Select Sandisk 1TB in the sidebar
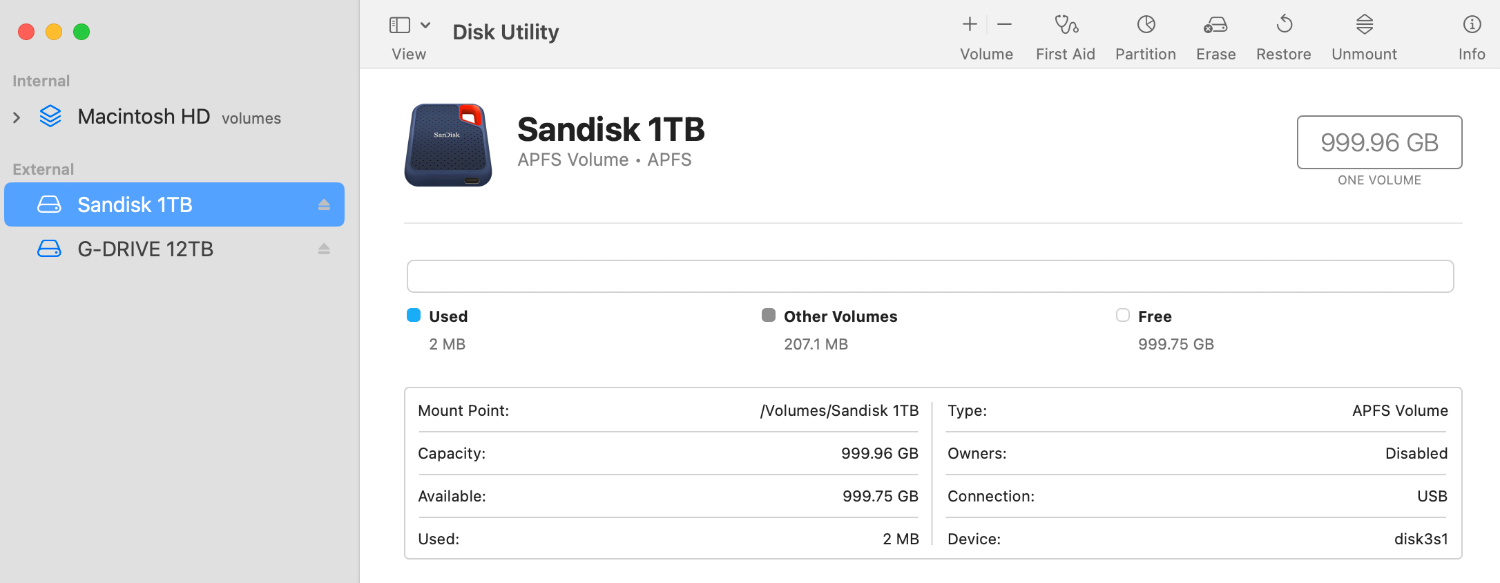 [135, 205]
